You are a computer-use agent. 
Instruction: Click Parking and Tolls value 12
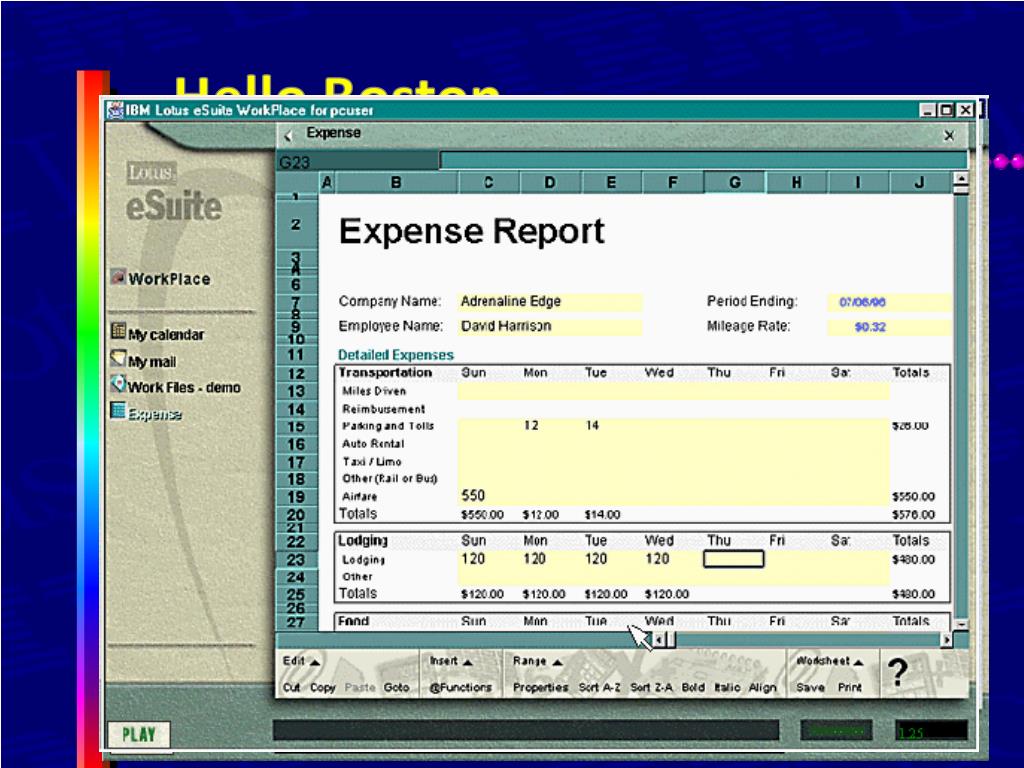tap(531, 426)
